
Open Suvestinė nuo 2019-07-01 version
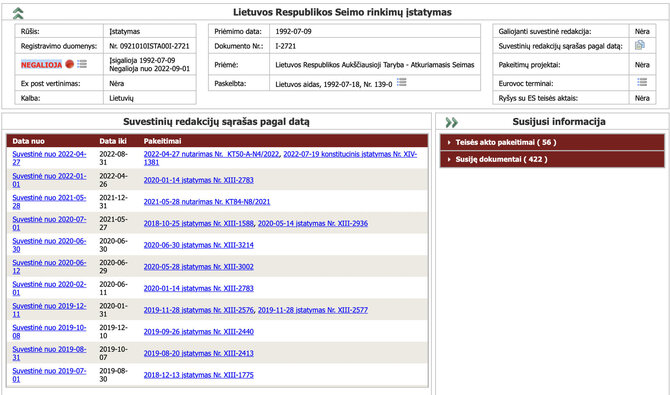[x=49, y=375]
